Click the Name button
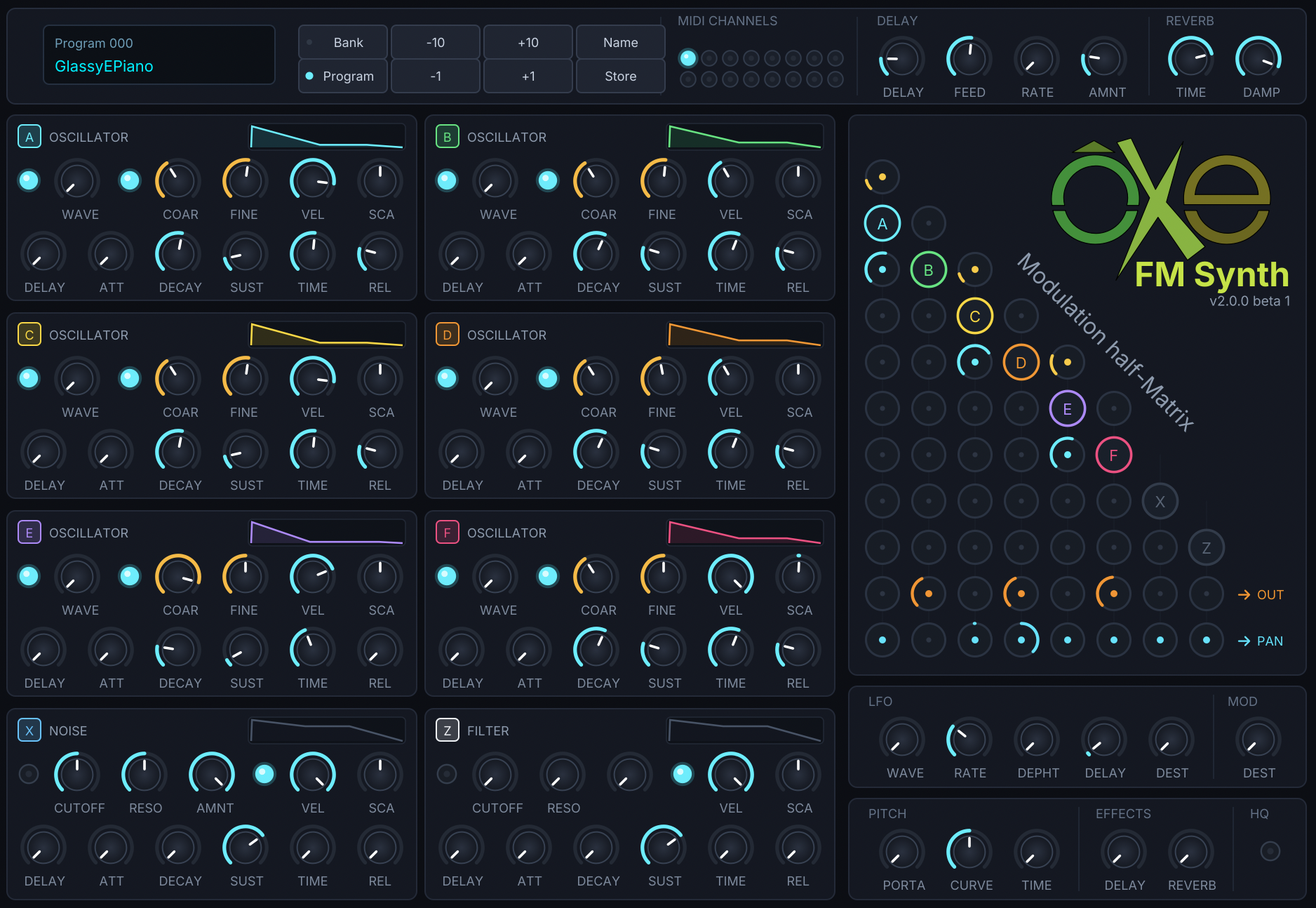 (621, 42)
